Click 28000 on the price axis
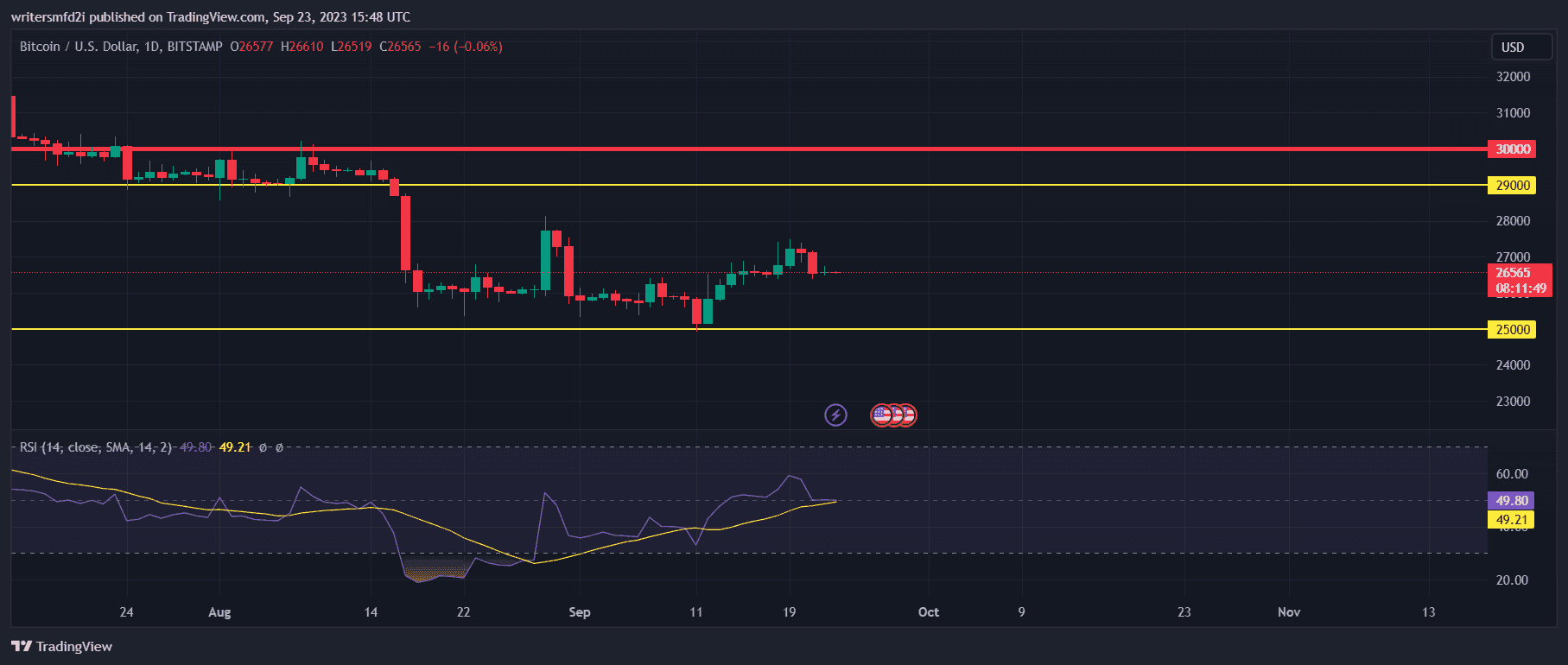Screen dimensions: 1568x665 1513,221
